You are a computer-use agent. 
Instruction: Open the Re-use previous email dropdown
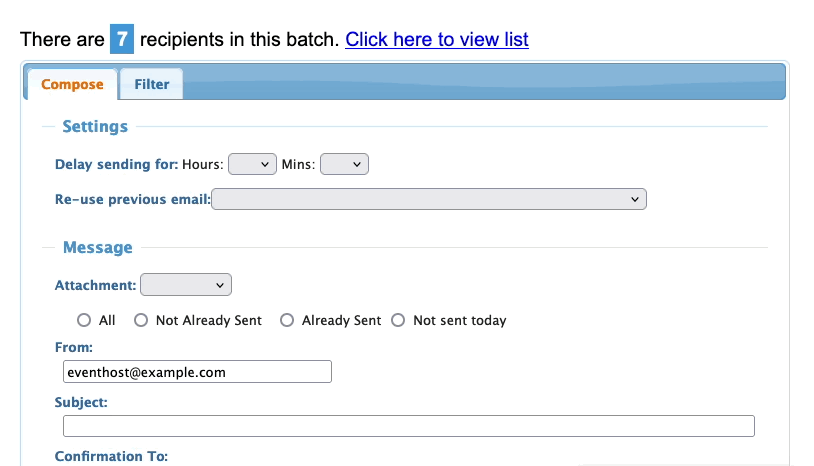tap(429, 199)
